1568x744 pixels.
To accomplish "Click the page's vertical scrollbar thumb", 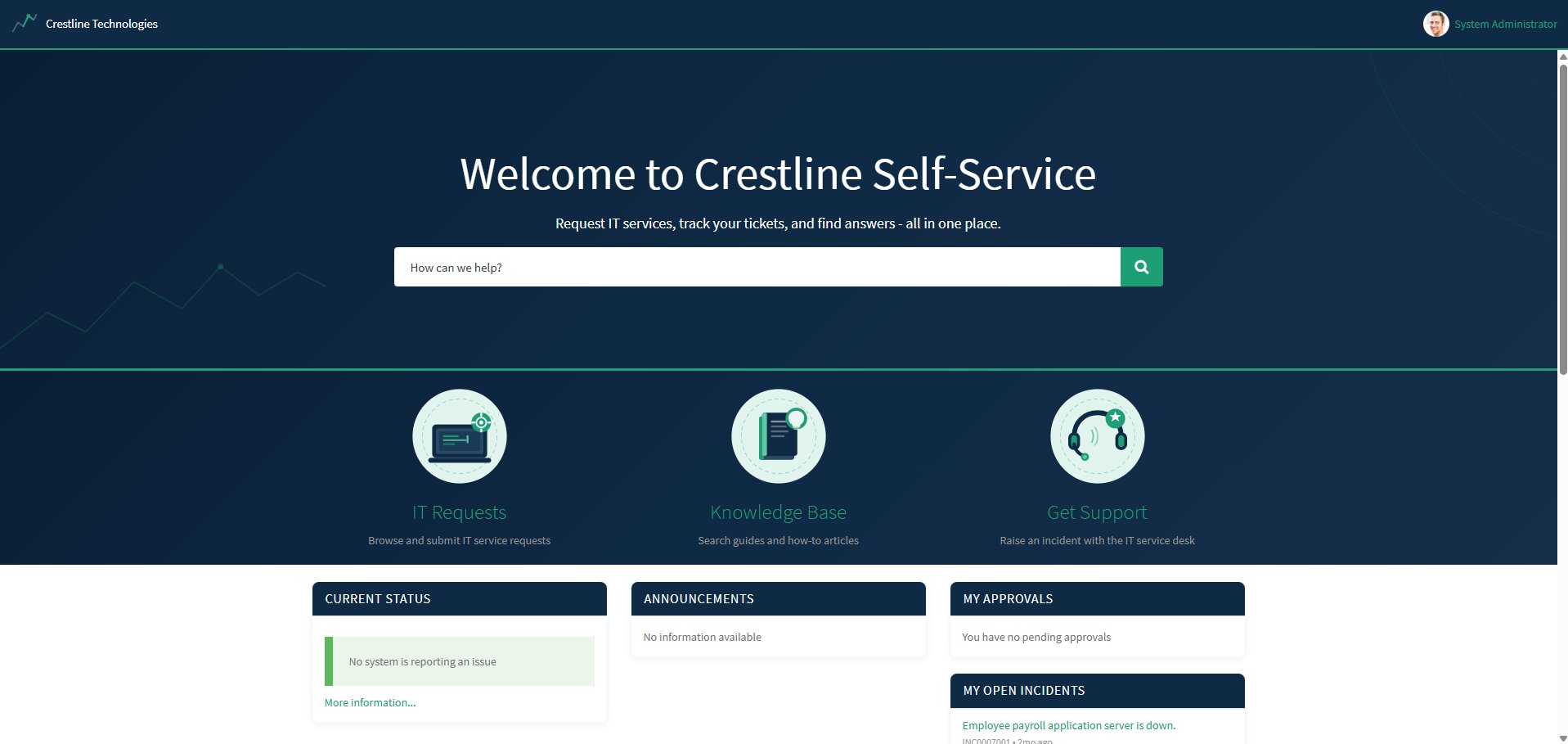I will point(1562,219).
